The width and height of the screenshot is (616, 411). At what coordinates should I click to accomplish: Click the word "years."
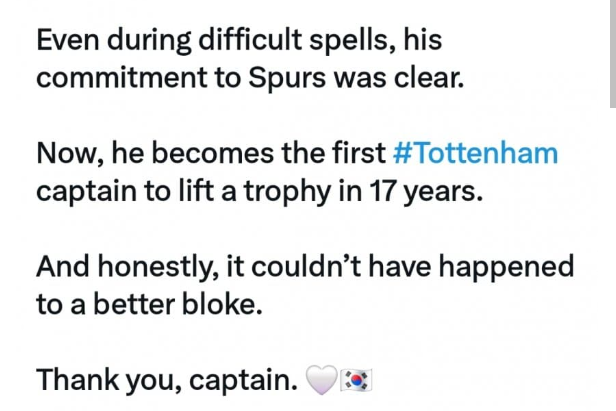(x=444, y=193)
